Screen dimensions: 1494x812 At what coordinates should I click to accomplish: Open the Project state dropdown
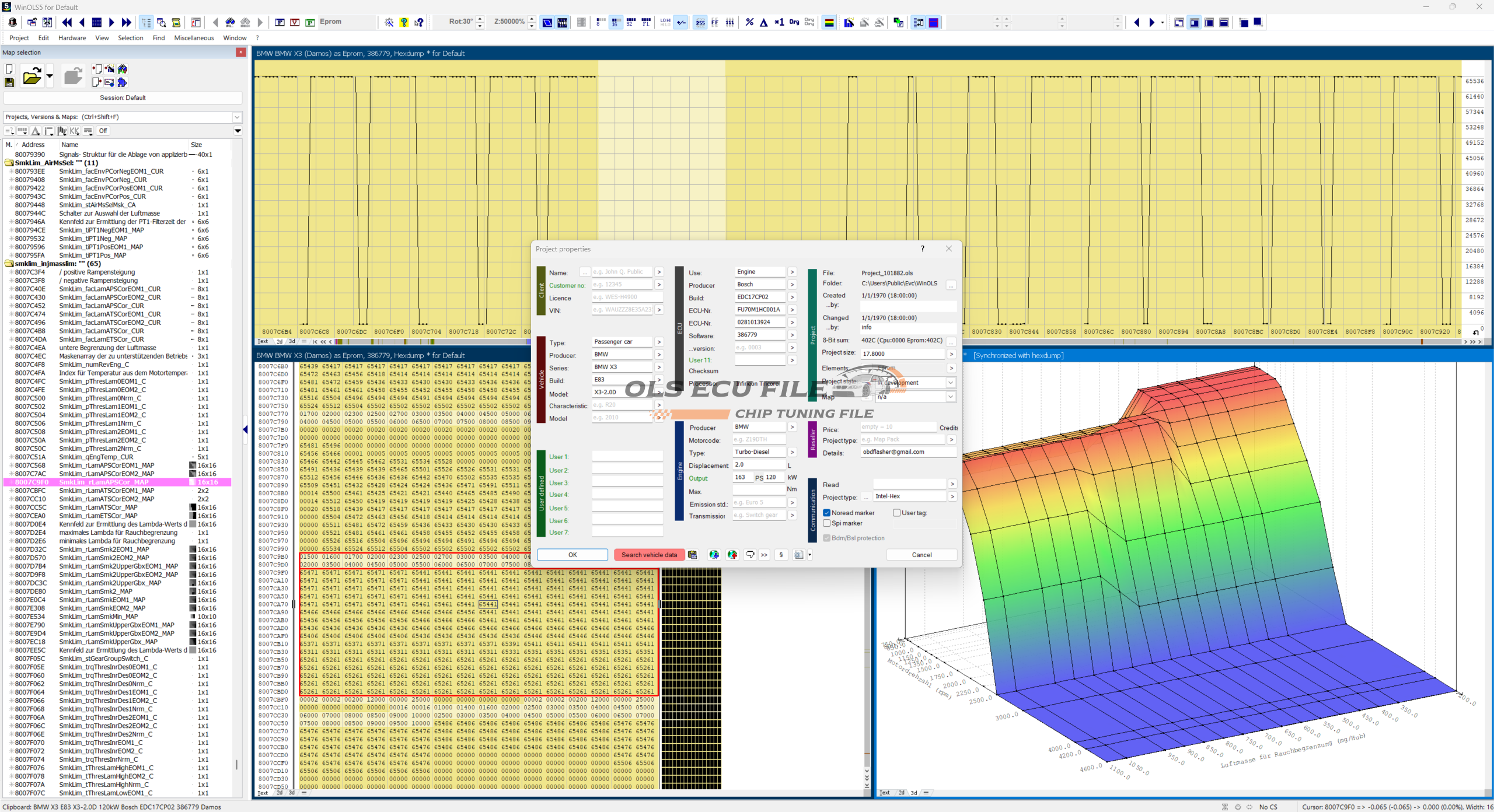(x=950, y=383)
